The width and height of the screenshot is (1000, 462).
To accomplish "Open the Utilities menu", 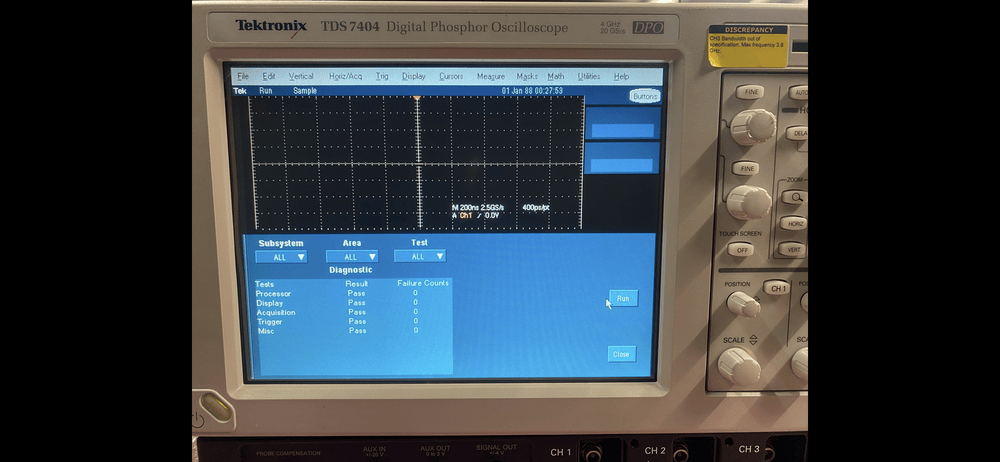I will point(589,76).
